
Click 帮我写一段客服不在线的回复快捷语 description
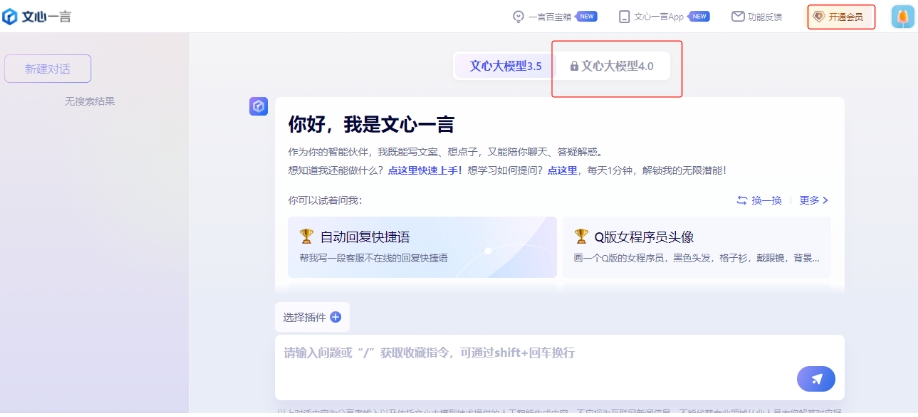(x=374, y=258)
